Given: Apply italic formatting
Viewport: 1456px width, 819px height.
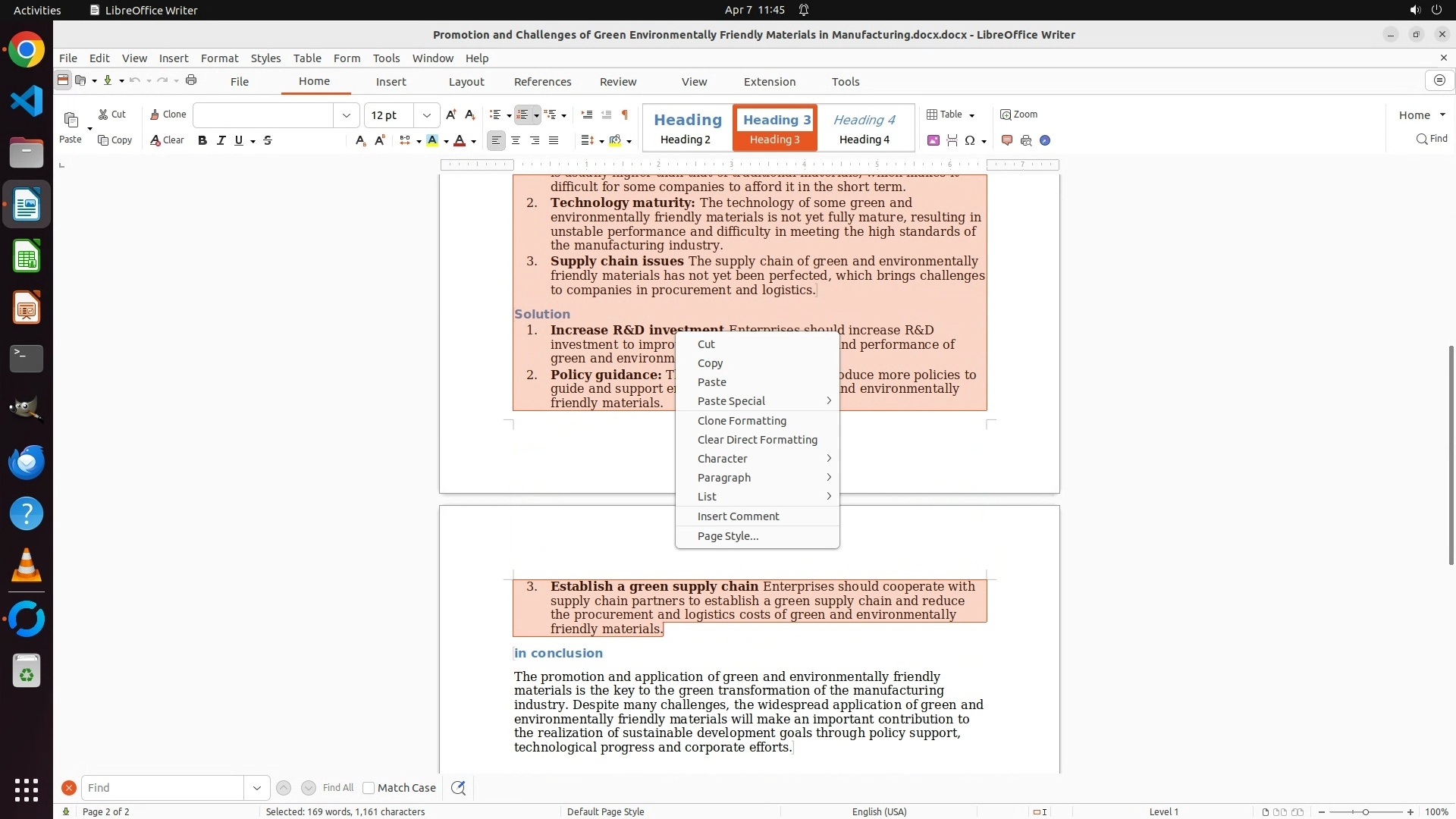Looking at the screenshot, I should [x=221, y=140].
